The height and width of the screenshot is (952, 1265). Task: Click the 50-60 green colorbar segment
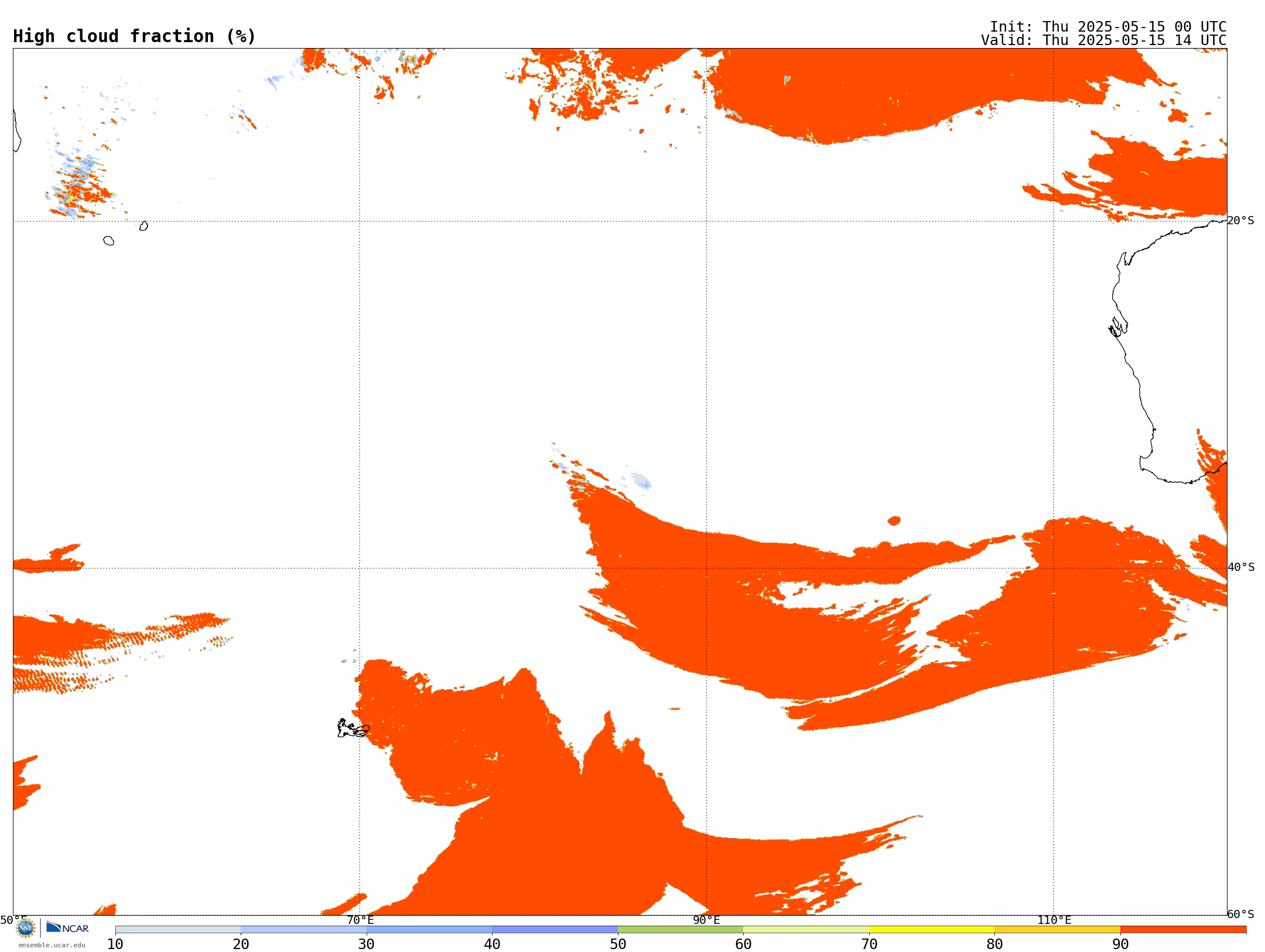tap(681, 930)
